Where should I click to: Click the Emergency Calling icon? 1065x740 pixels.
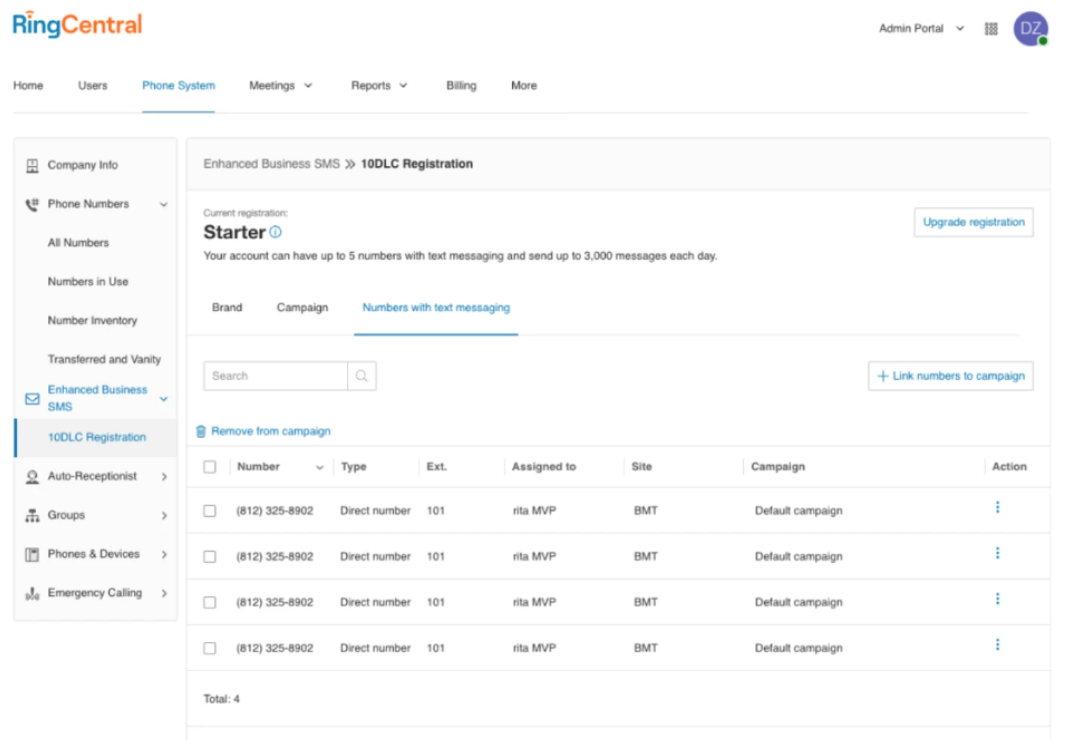click(32, 594)
